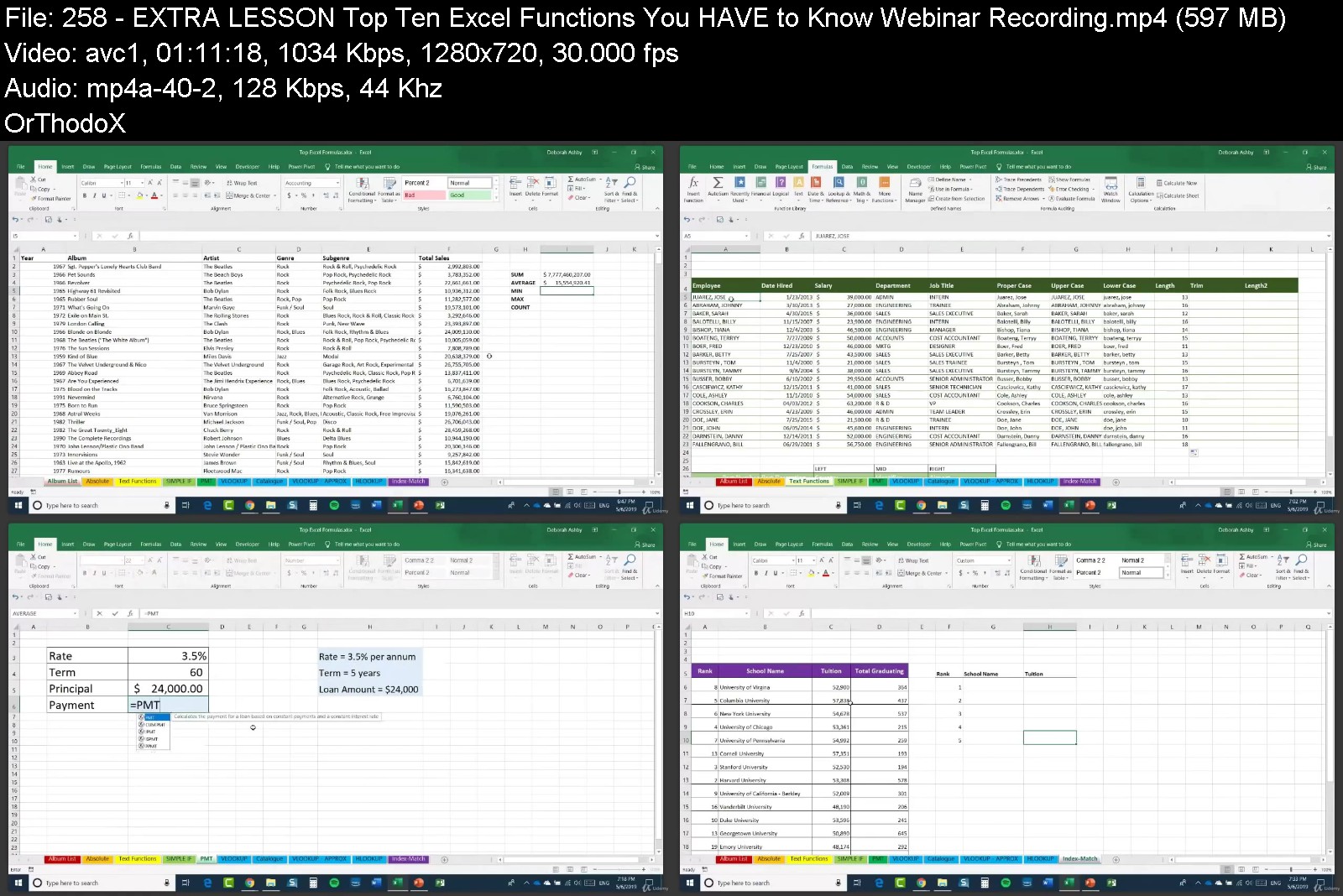Click Remove Arrows in Formula Auditing
Screen dimensions: 1343x896
[x=1018, y=199]
